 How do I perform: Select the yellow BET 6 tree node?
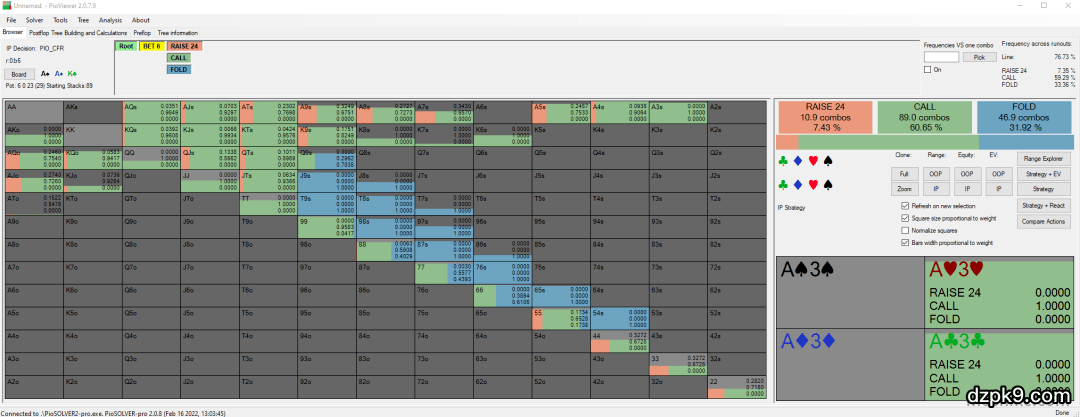point(152,46)
